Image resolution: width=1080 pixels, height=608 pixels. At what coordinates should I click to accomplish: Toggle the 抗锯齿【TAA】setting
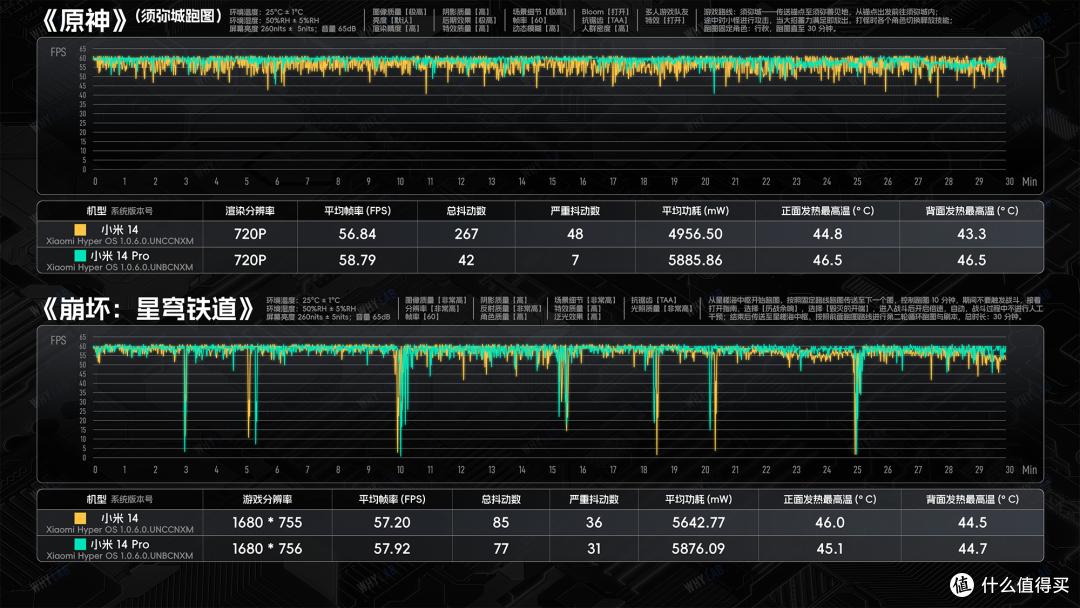[604, 22]
